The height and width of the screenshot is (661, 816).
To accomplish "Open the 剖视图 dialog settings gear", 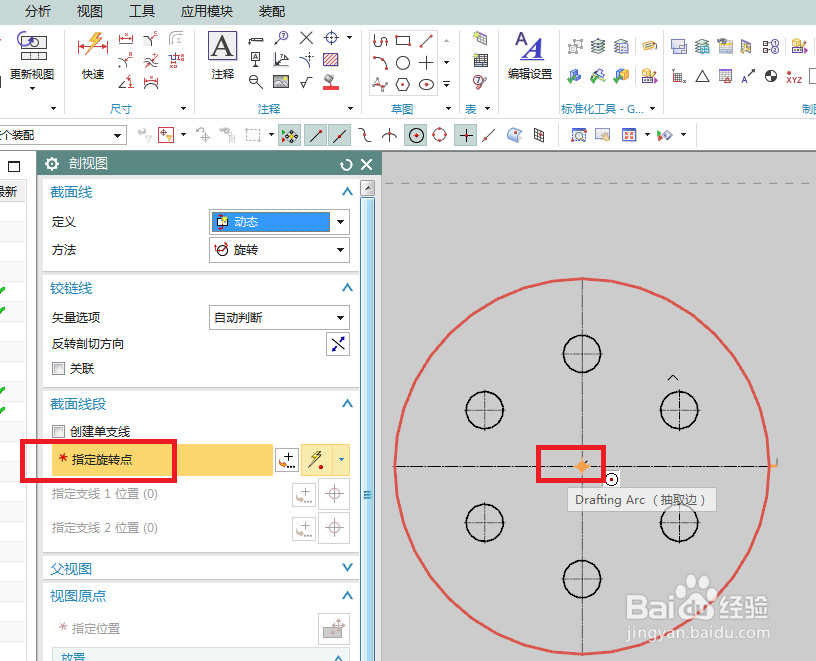I will coord(52,164).
